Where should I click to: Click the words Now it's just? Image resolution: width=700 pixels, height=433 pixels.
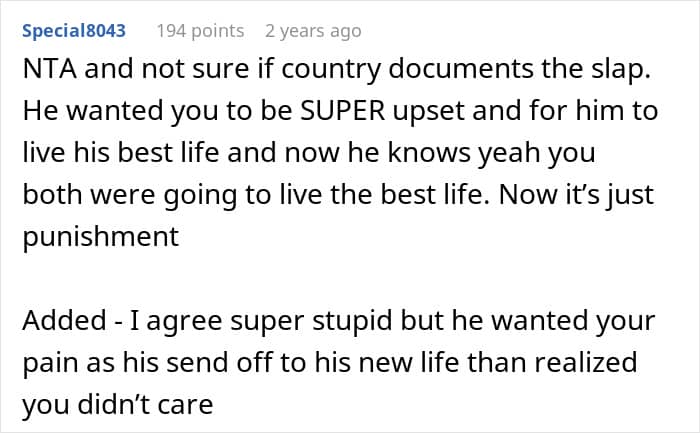(576, 195)
